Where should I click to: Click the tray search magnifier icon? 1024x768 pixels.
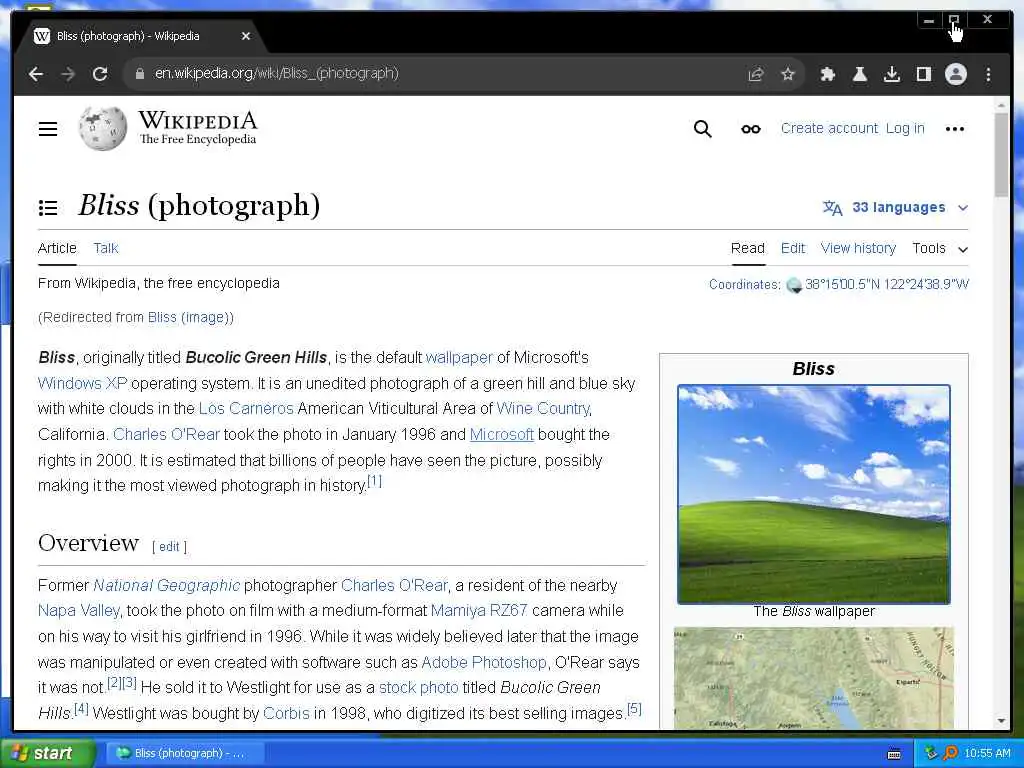tap(951, 753)
